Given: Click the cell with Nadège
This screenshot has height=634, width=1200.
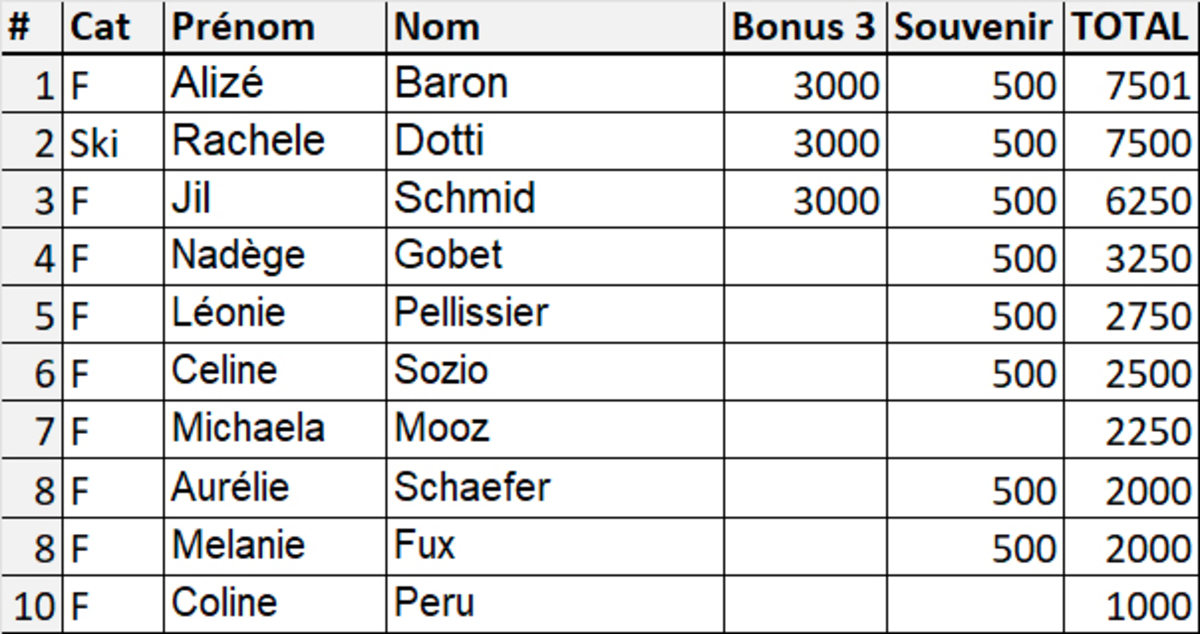Looking at the screenshot, I should point(275,256).
